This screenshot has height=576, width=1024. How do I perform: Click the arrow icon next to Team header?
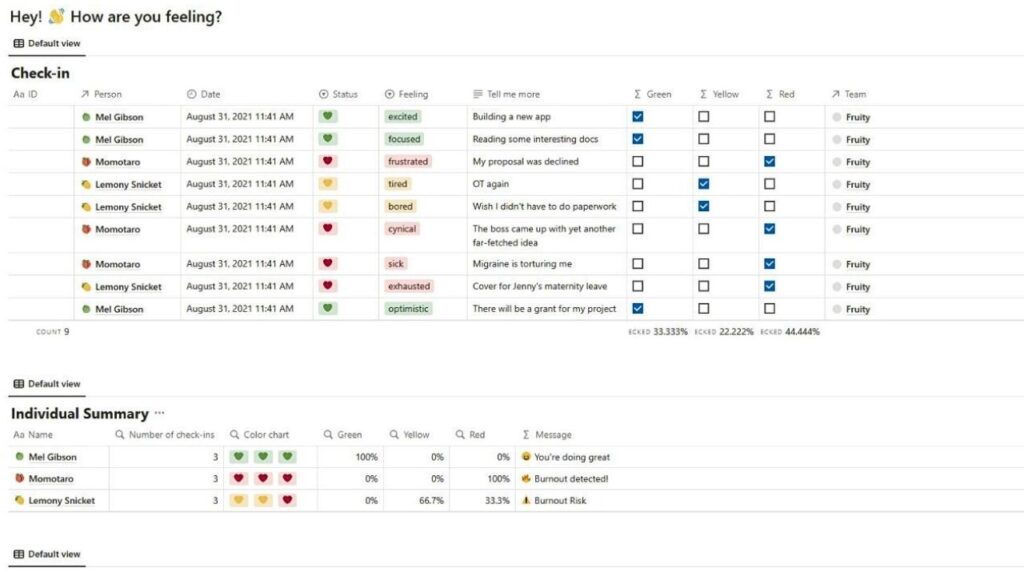click(835, 94)
